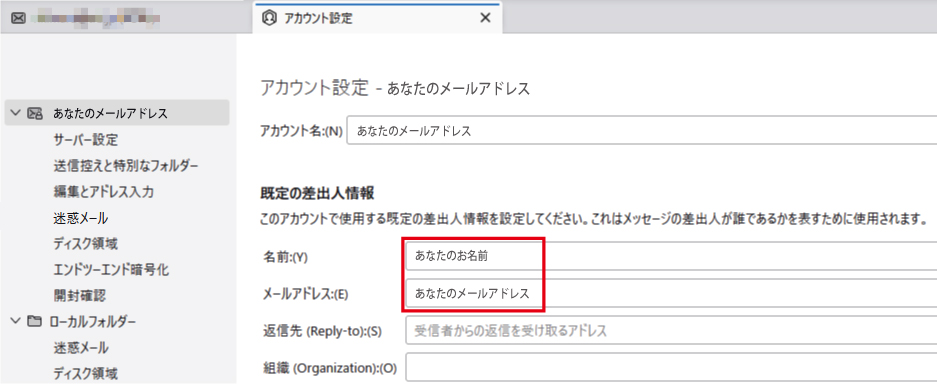This screenshot has width=937, height=384.
Task: Click the folder icon beside ローカルフォルダー
Action: (x=35, y=321)
